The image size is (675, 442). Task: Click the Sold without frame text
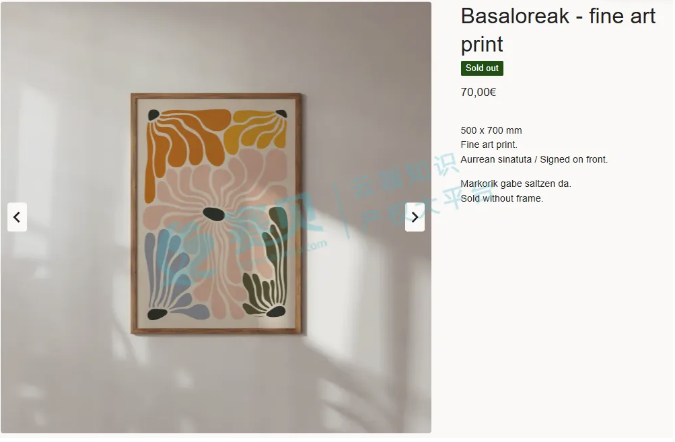coord(502,198)
